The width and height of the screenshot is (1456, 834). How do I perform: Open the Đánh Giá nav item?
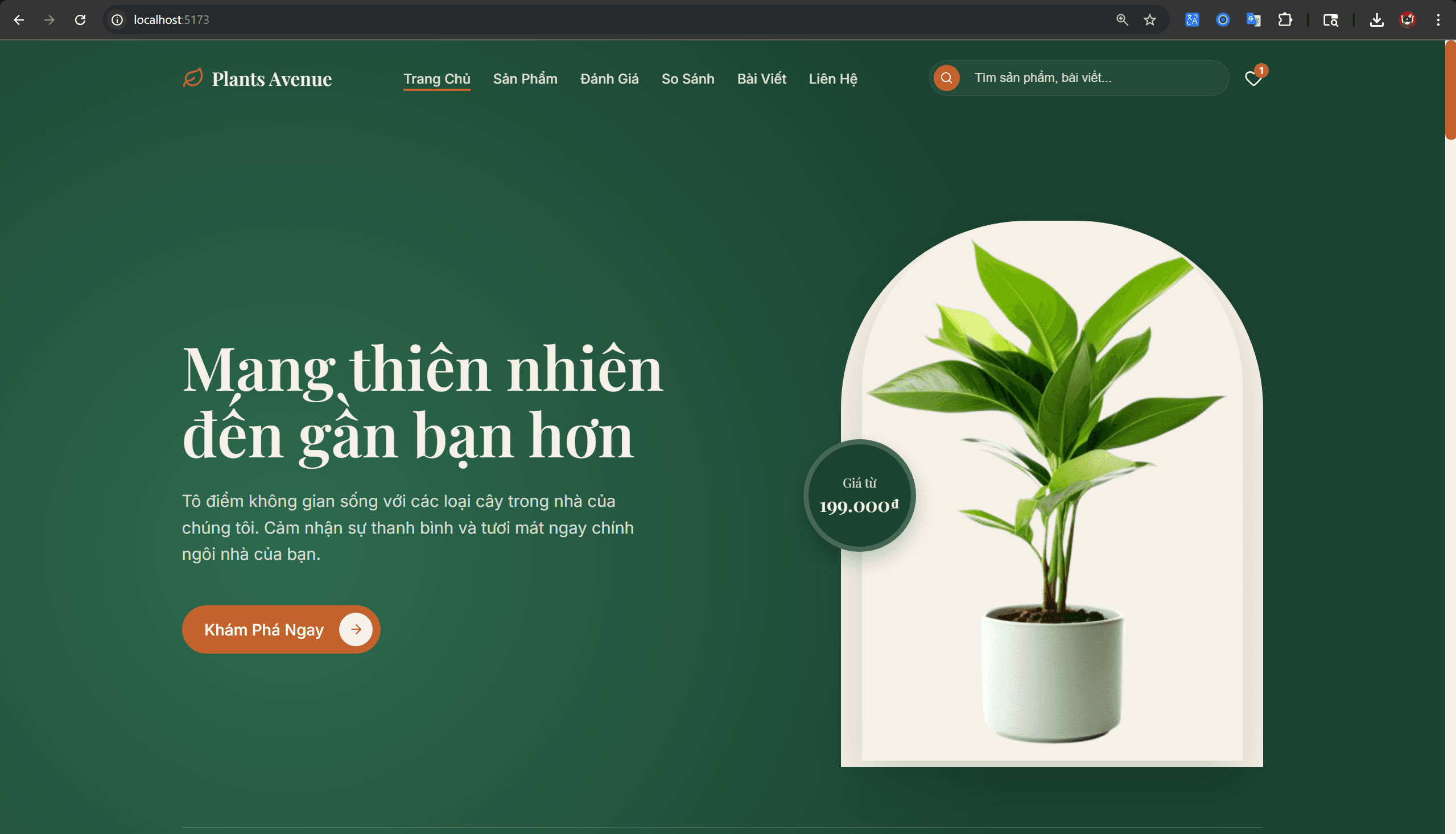[x=609, y=79]
